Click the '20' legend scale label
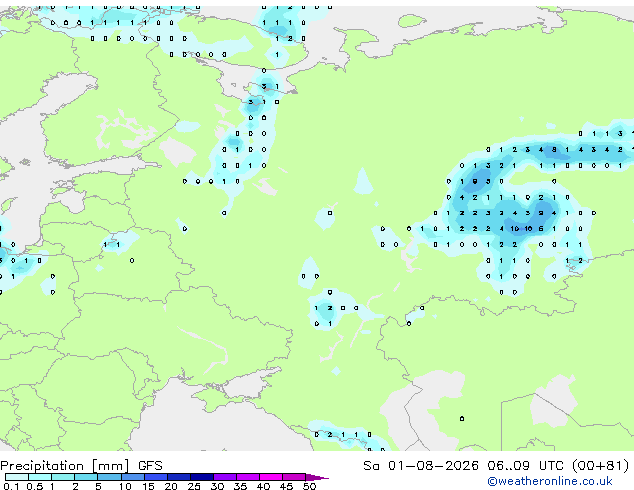 171,486
